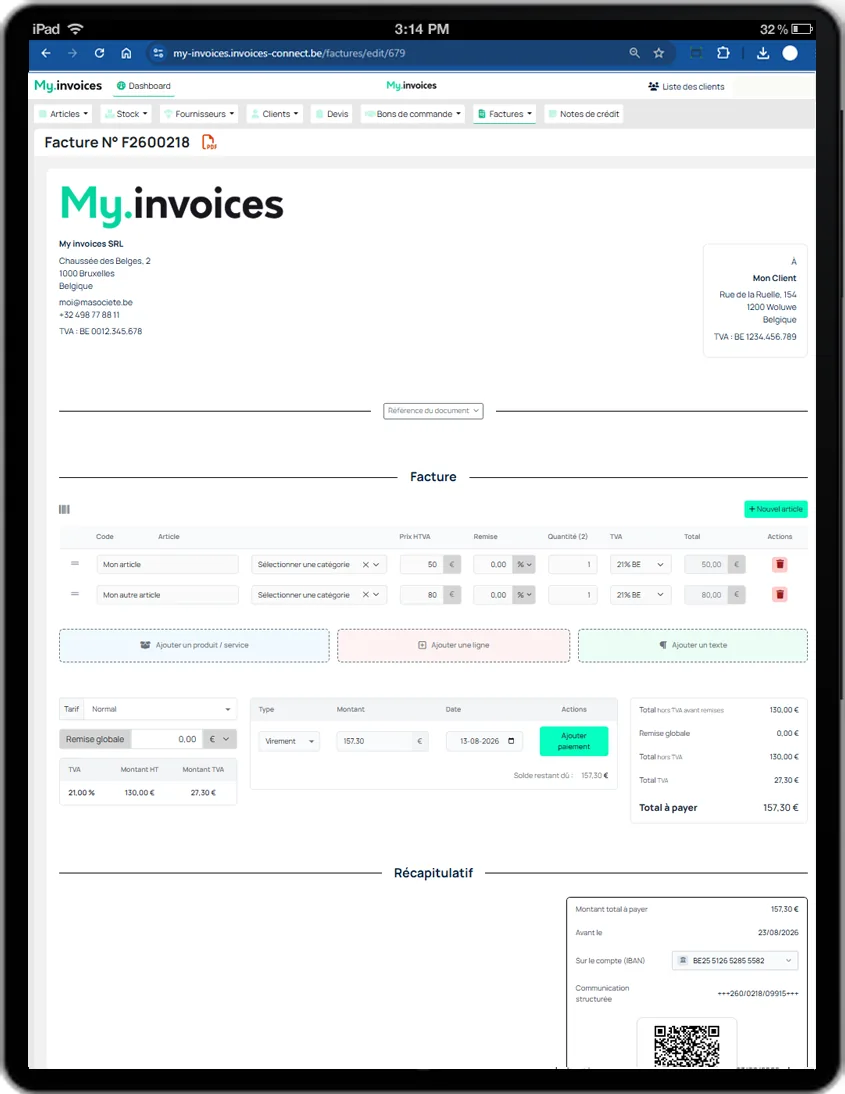Delete the 'Mon autre article' row trash icon
The width and height of the screenshot is (845, 1094).
click(x=780, y=594)
